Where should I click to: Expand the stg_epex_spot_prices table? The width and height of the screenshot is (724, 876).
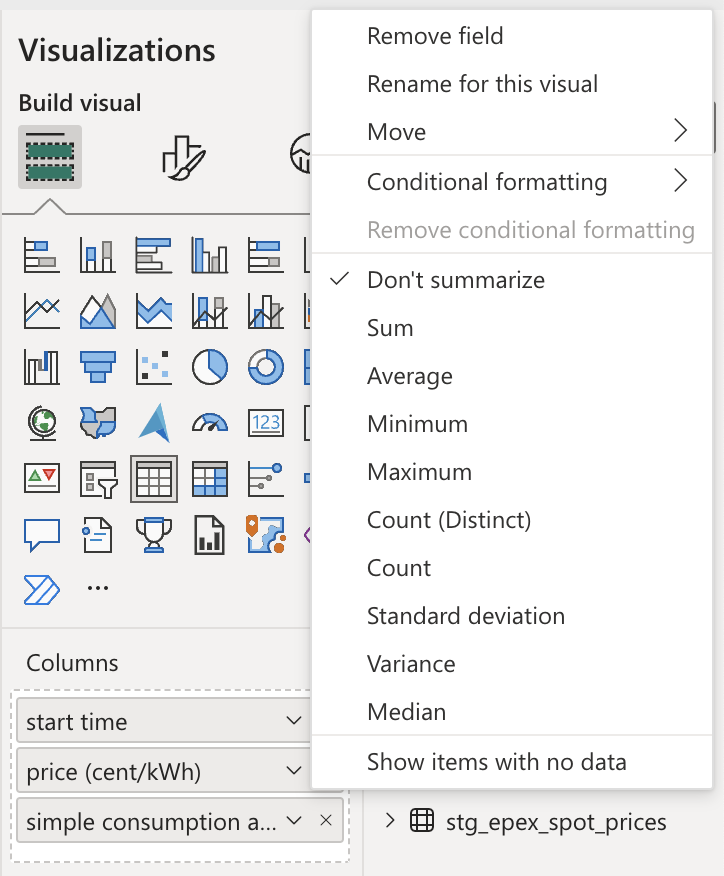click(x=388, y=822)
